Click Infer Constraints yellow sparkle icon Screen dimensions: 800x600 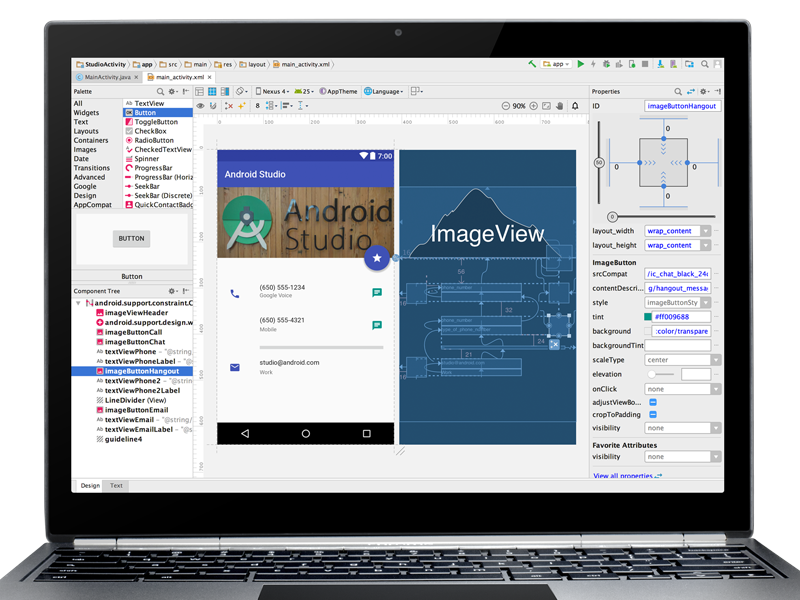[242, 106]
